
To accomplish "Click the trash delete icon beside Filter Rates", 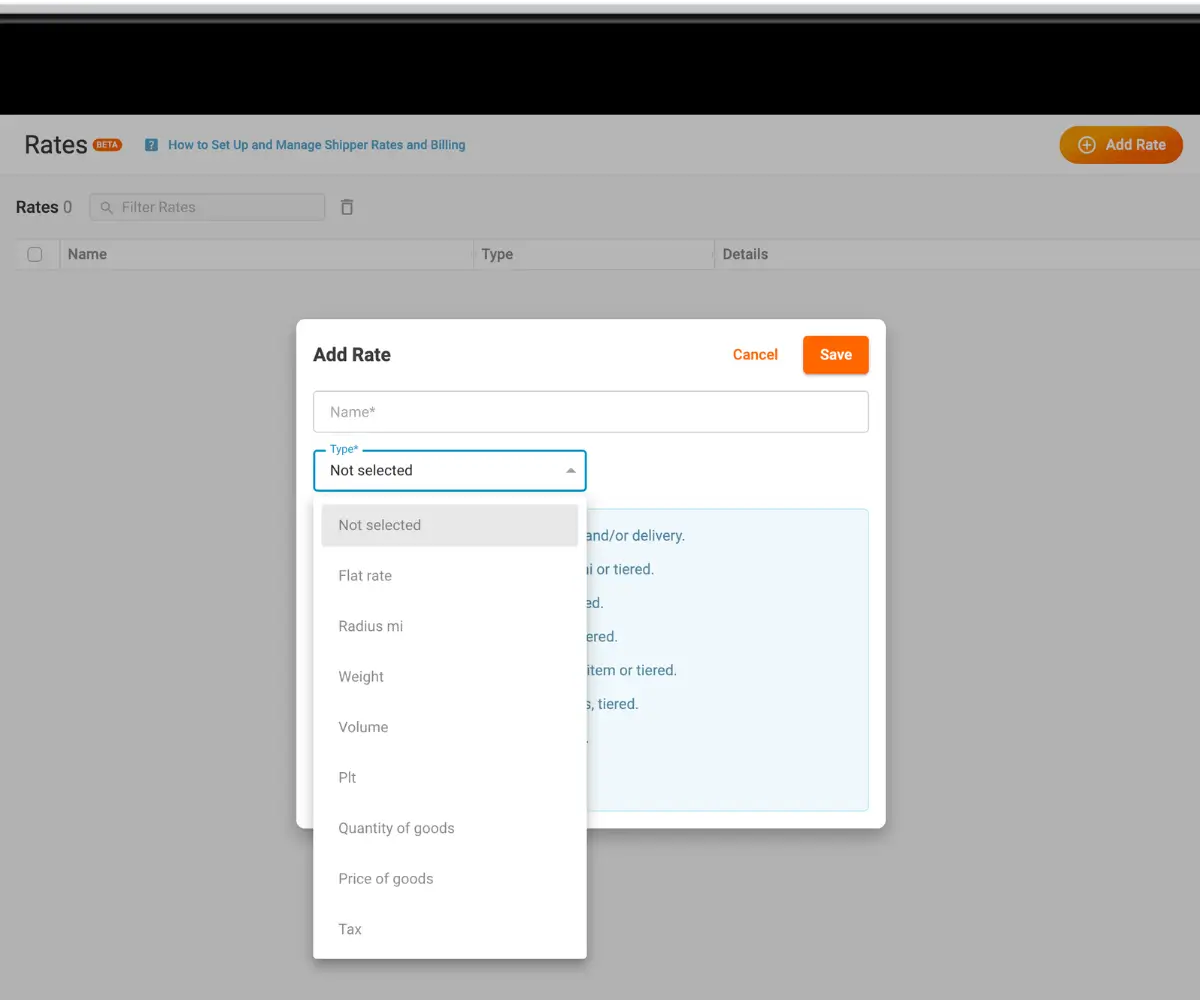I will point(347,207).
